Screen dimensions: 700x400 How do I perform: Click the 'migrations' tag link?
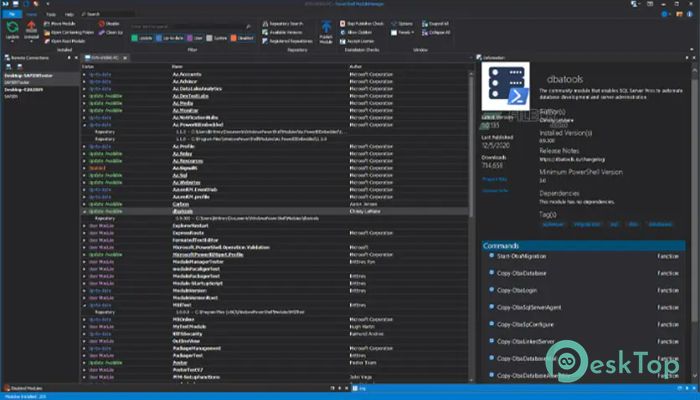click(x=587, y=224)
